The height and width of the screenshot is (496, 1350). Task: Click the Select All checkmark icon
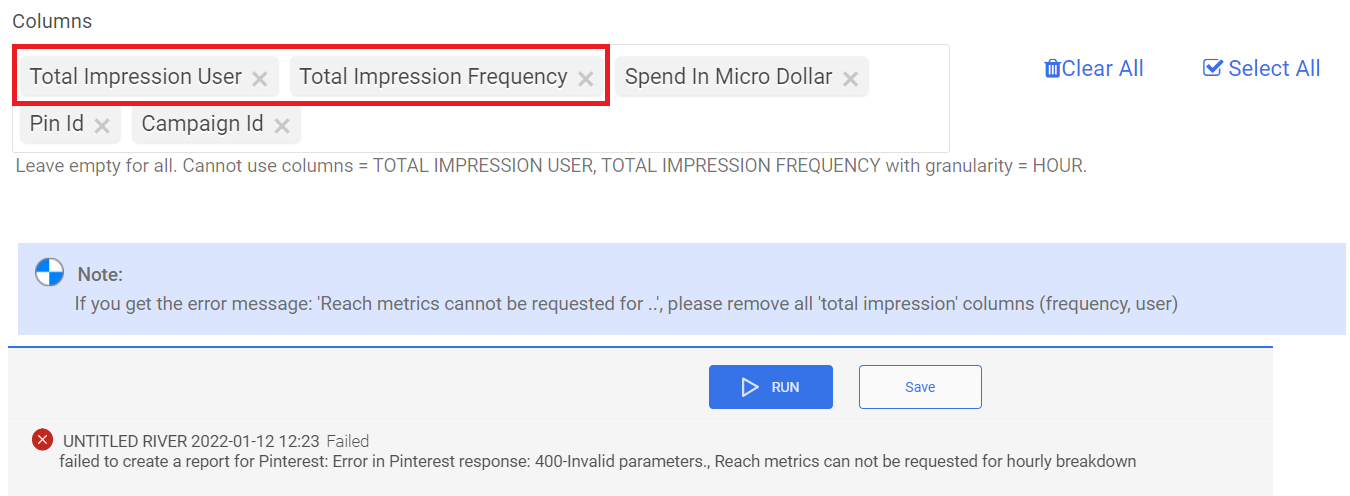1212,68
